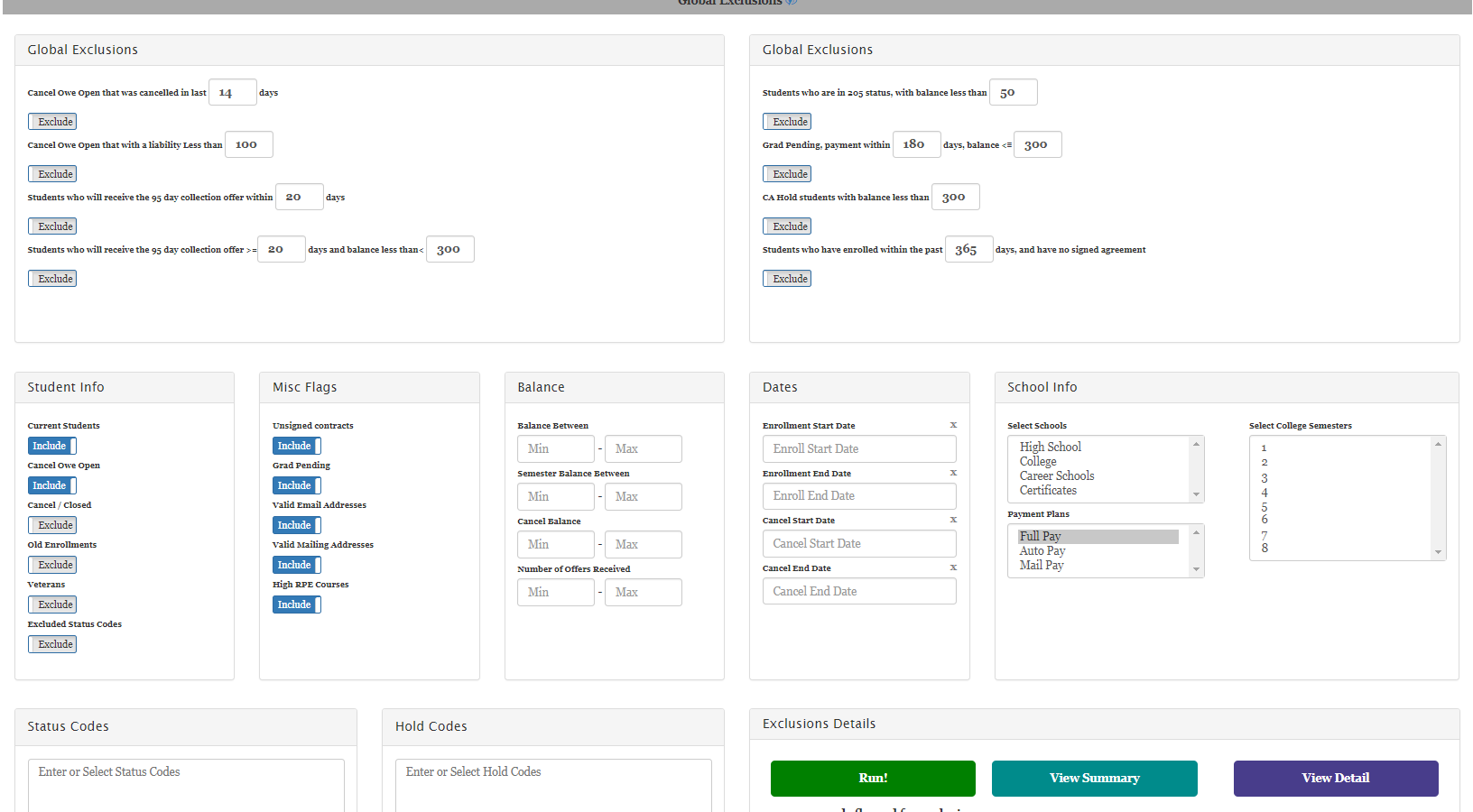Focus the Balance Between Max field
The width and height of the screenshot is (1473, 812).
644,448
